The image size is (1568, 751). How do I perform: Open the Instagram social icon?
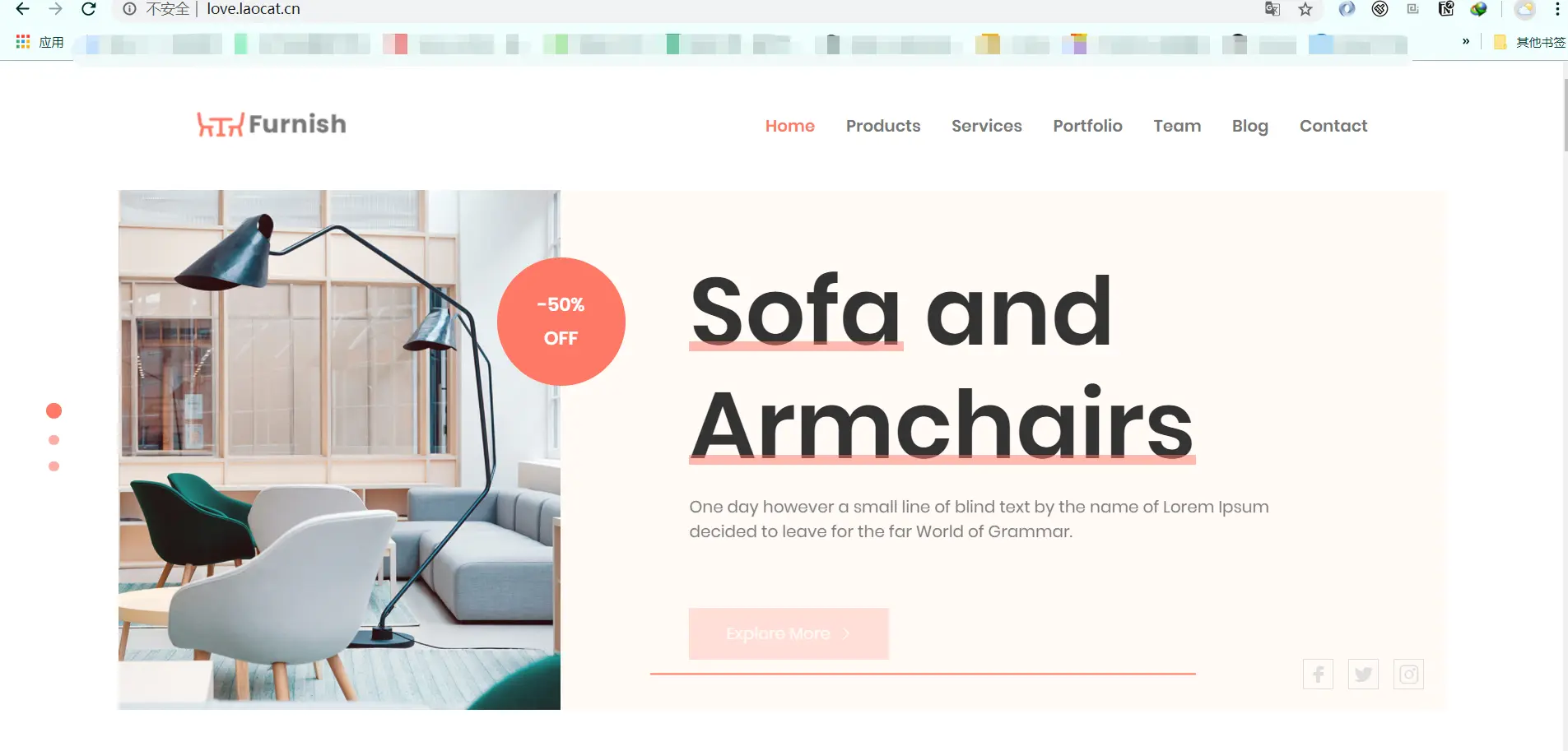[1408, 675]
